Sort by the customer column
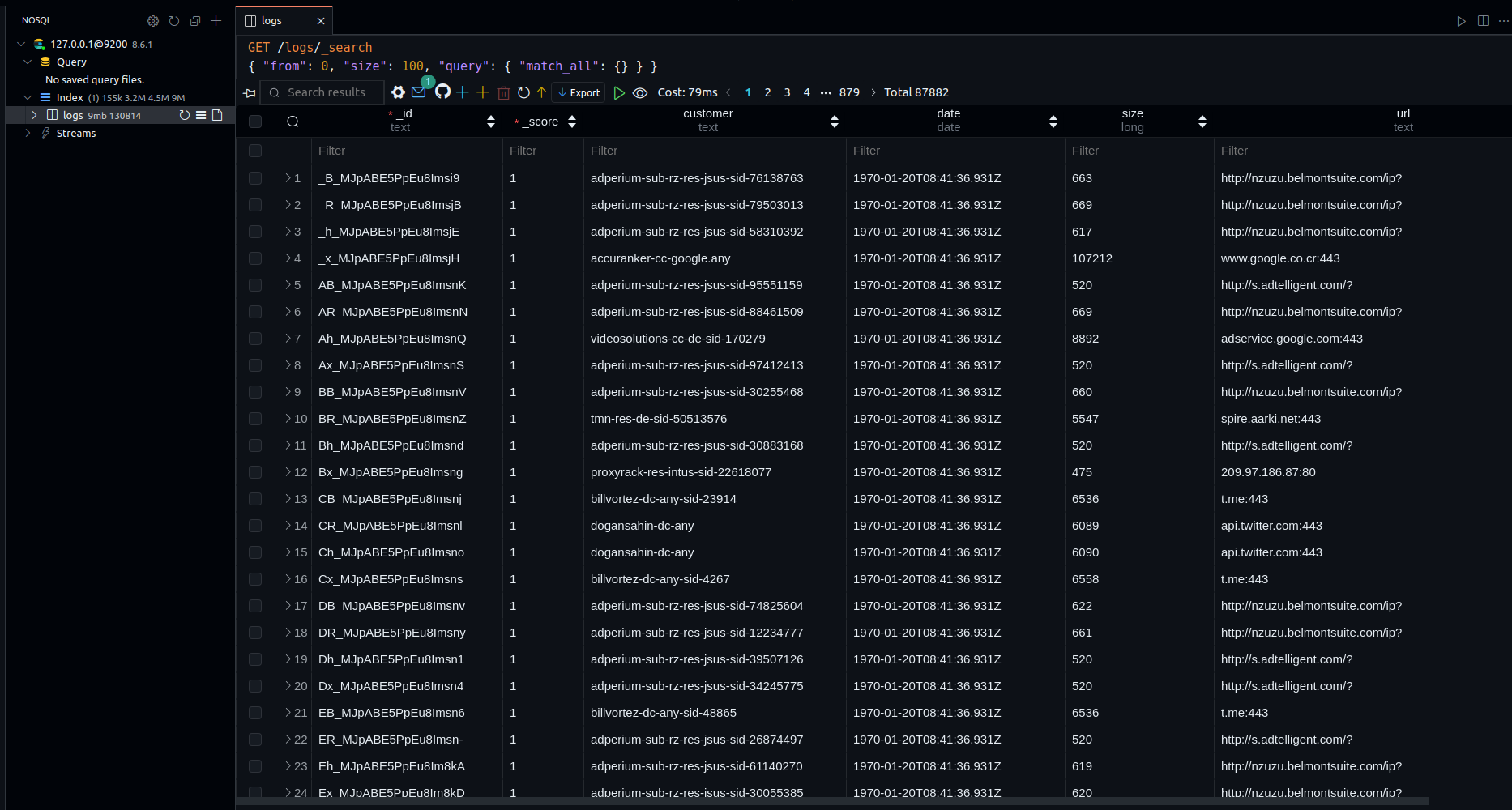Screen dimensions: 1512x810 835,122
